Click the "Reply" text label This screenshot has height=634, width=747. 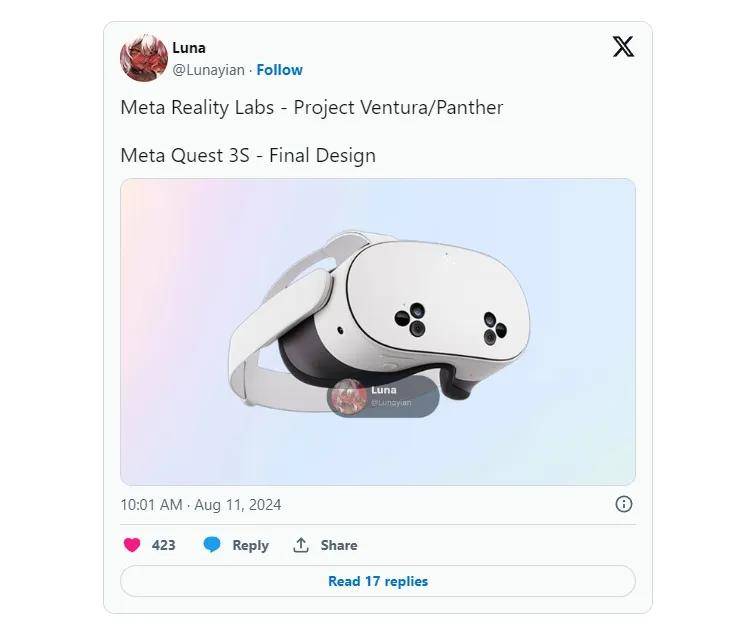tap(250, 545)
